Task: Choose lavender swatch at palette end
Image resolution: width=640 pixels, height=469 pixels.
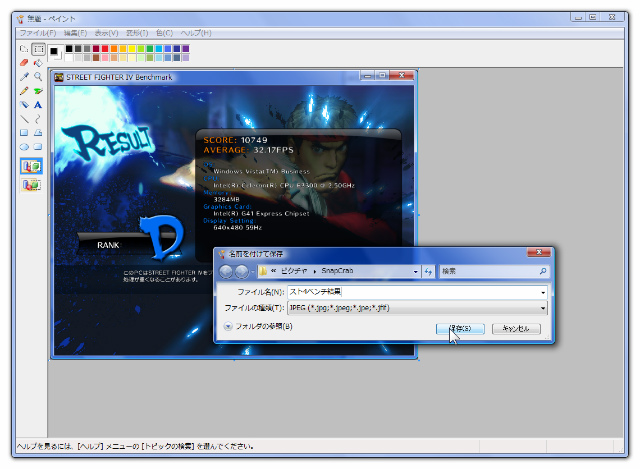Action: pyautogui.click(x=186, y=58)
